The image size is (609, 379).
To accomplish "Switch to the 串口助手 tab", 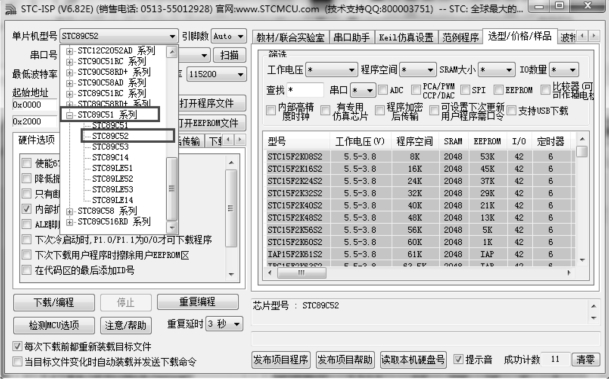I will coord(351,37).
